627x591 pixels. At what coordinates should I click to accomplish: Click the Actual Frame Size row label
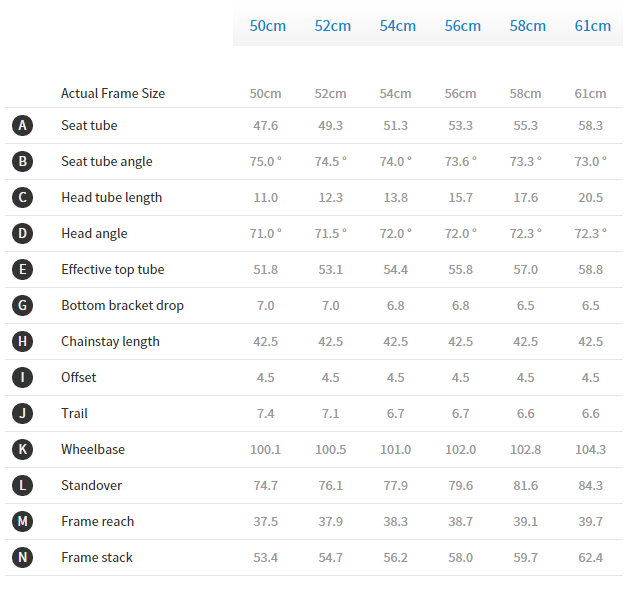click(x=113, y=94)
